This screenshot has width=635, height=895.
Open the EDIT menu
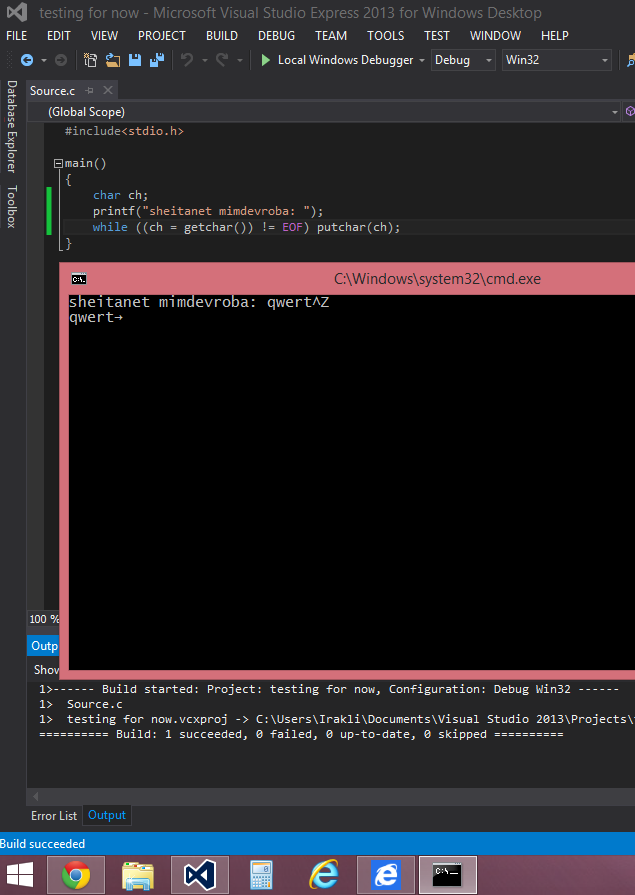59,35
